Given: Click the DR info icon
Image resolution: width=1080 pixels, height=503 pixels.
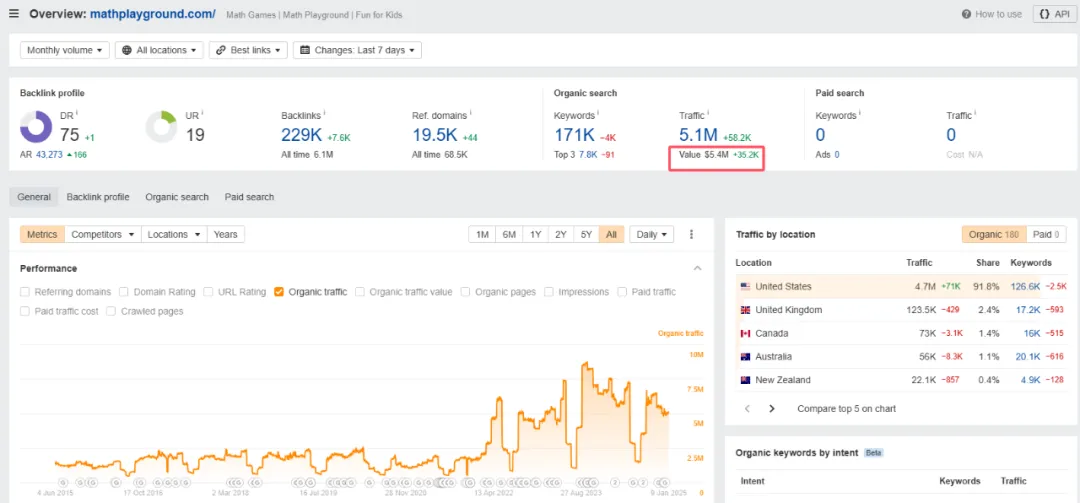Looking at the screenshot, I should [x=76, y=114].
